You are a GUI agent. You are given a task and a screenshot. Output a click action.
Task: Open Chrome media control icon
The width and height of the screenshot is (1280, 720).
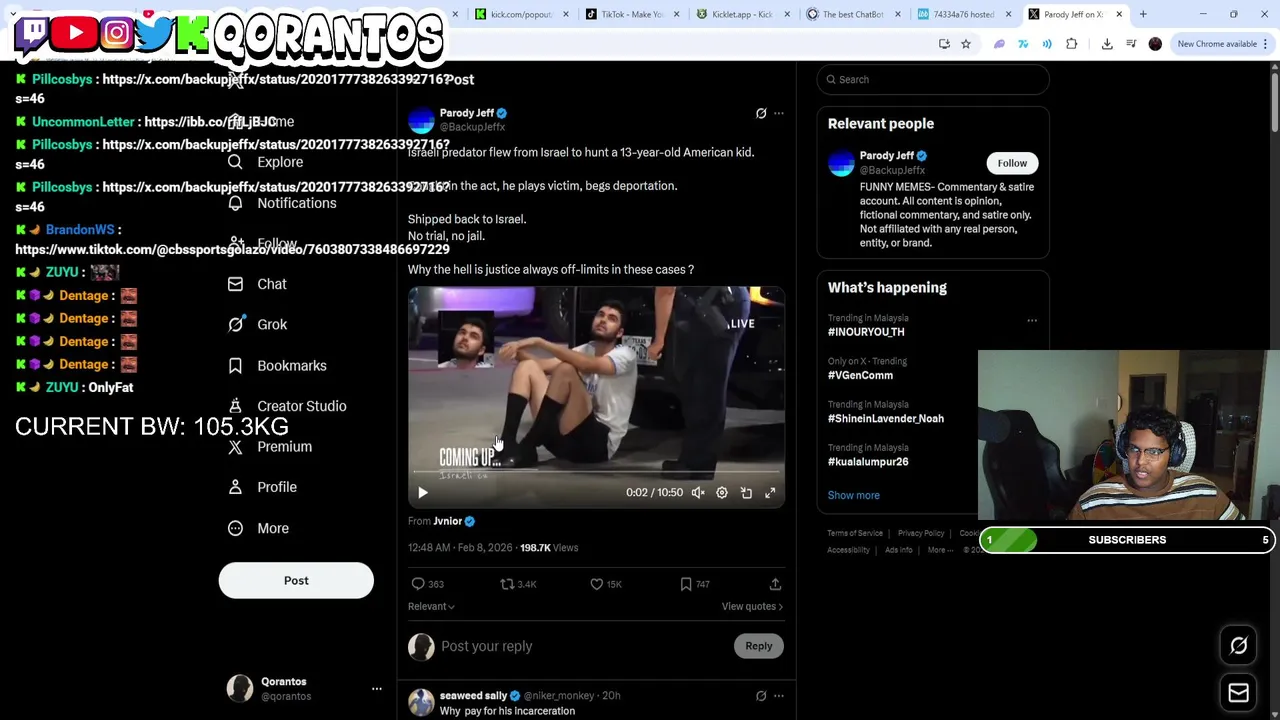(x=1131, y=44)
